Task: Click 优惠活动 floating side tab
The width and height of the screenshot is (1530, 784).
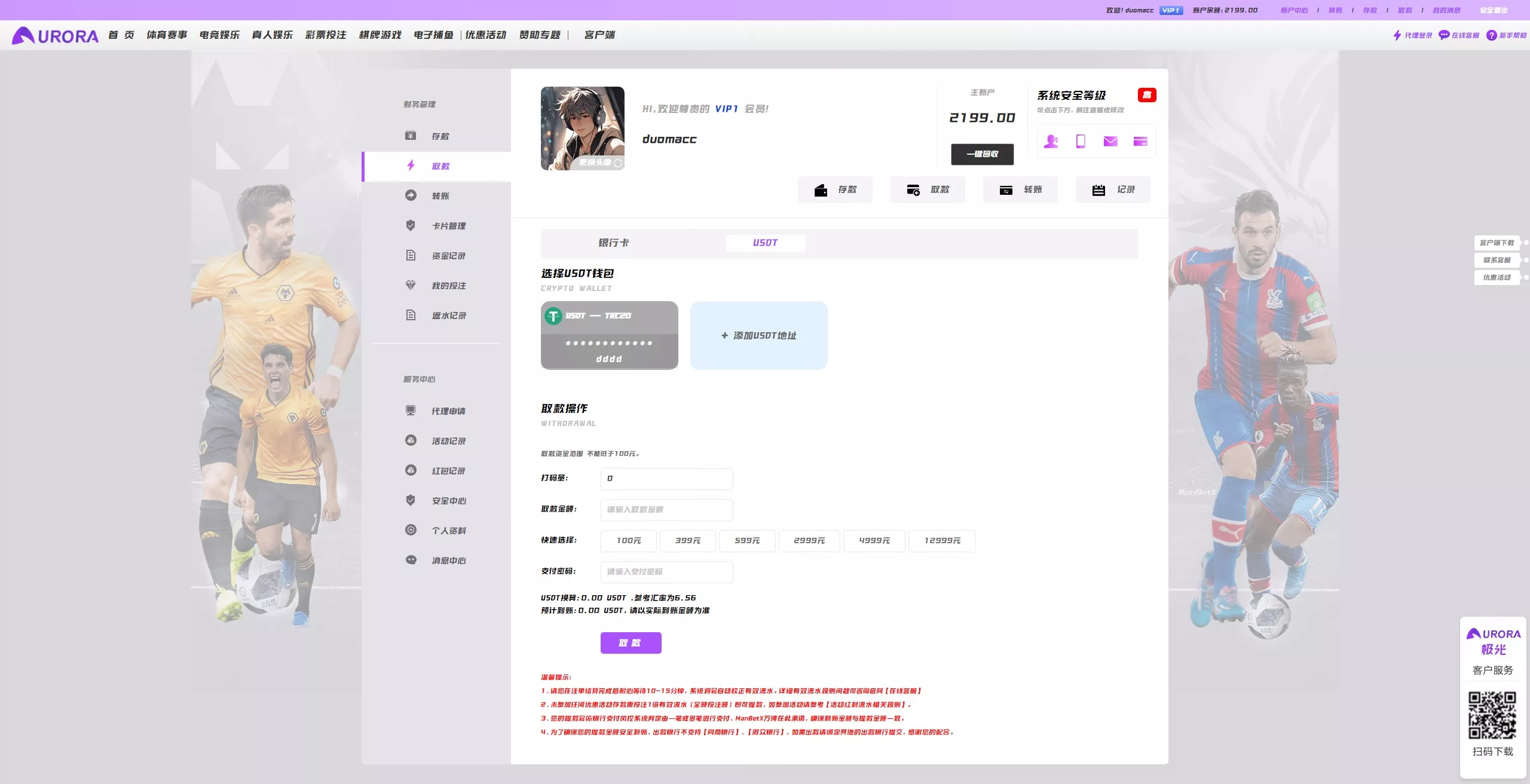Action: tap(1497, 277)
